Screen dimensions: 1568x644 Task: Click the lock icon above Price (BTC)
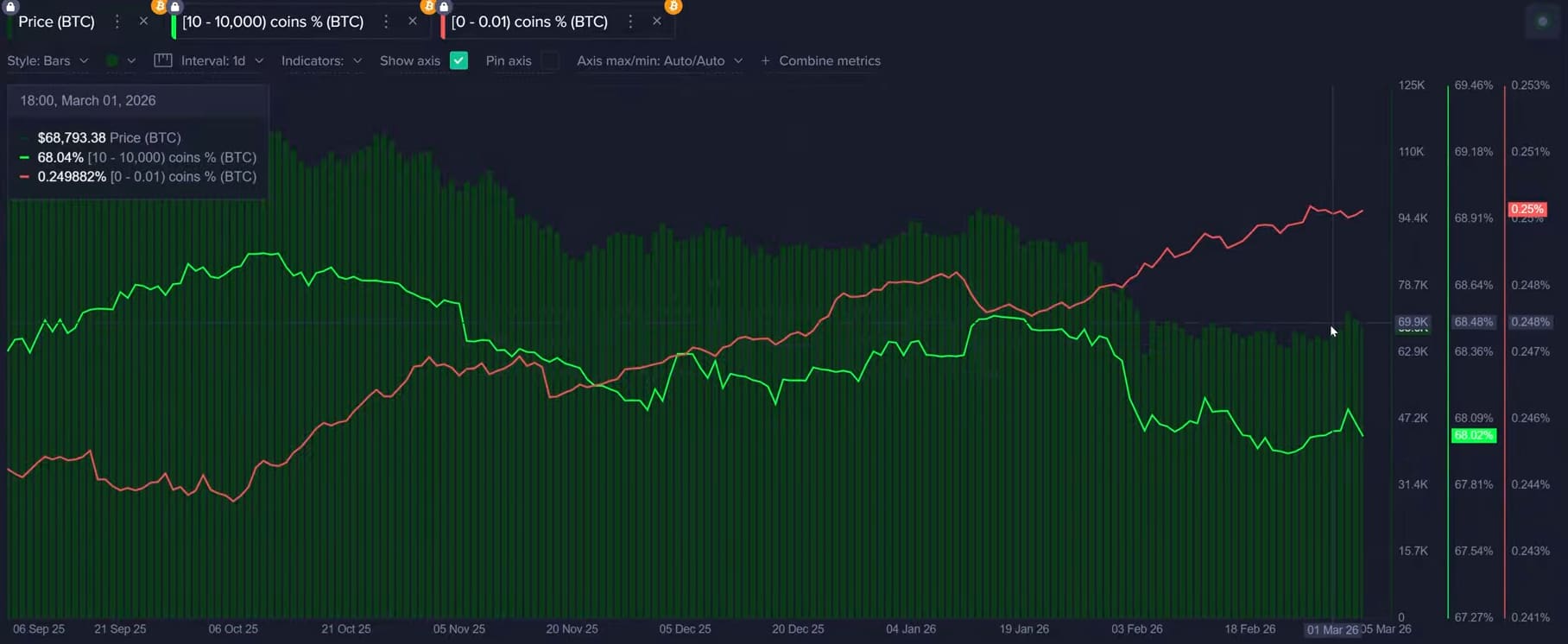(x=11, y=6)
